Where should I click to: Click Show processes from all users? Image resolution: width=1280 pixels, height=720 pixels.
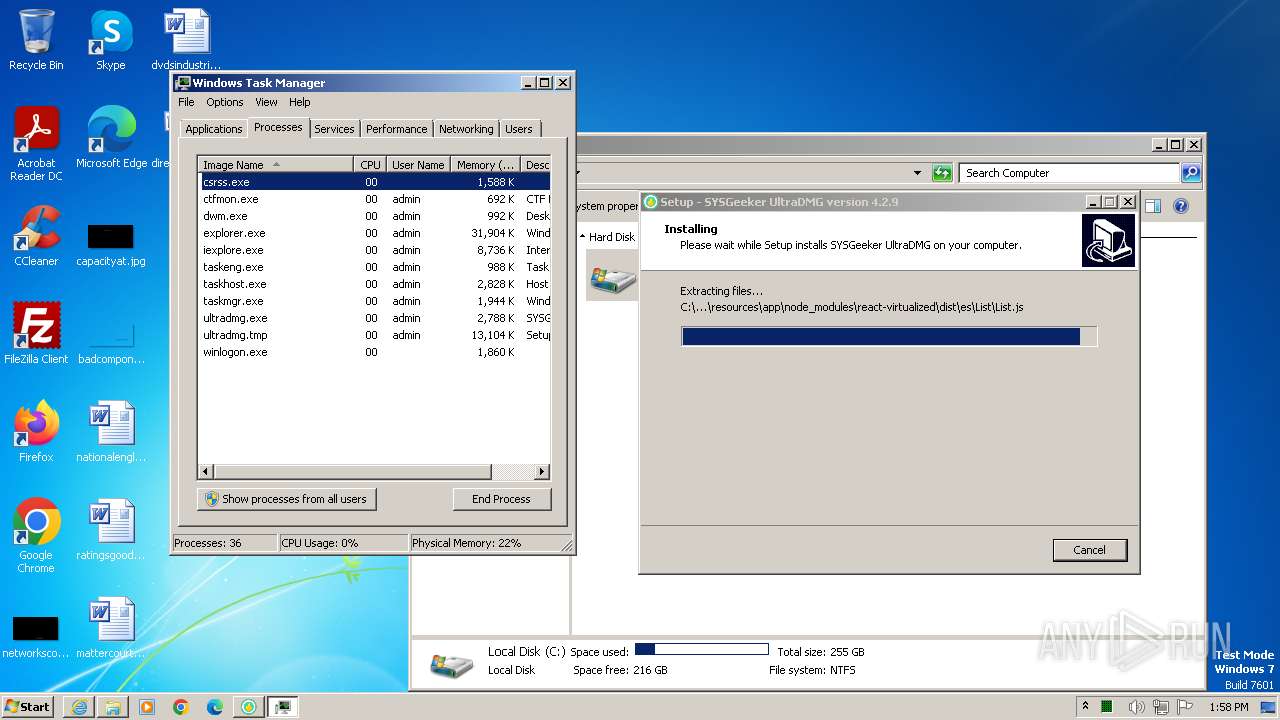click(x=286, y=499)
